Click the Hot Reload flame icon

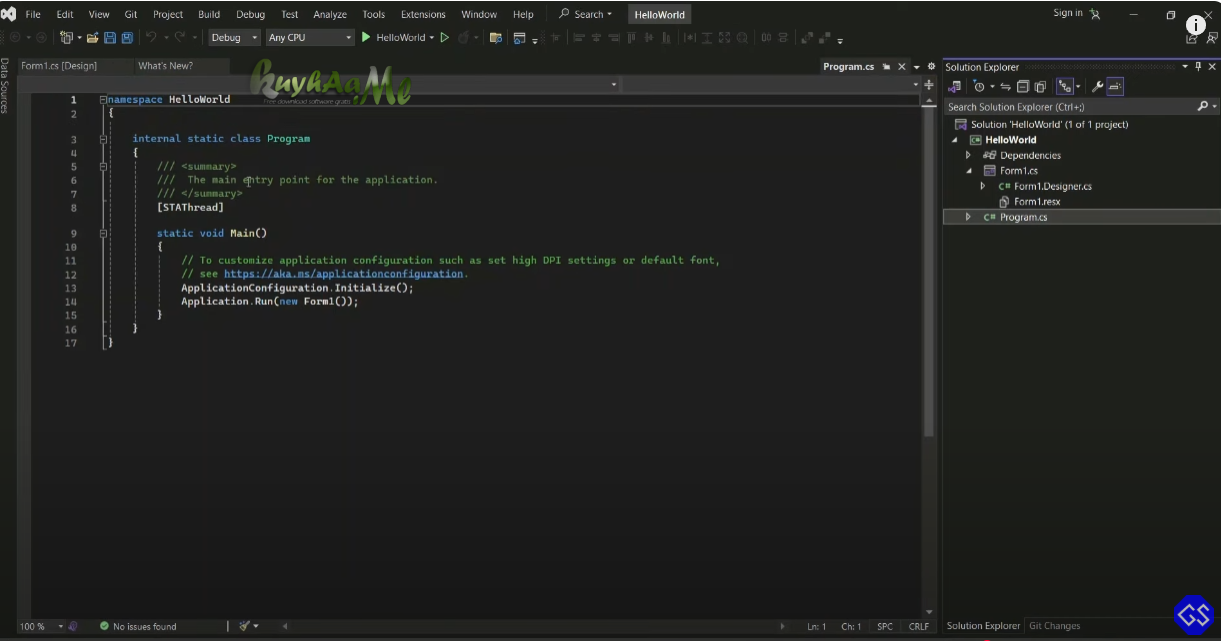click(x=464, y=38)
